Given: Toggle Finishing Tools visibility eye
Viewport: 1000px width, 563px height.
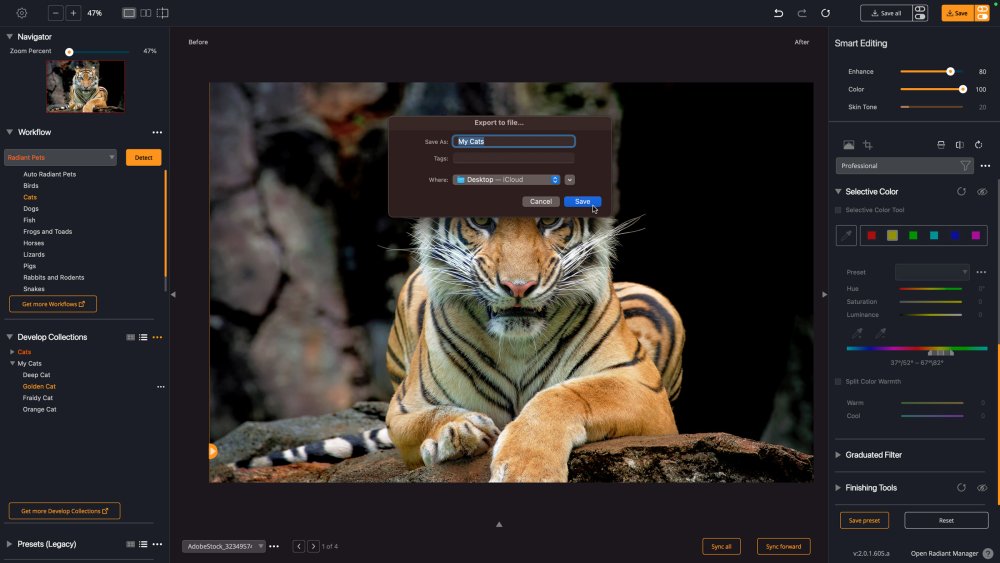Looking at the screenshot, I should (982, 488).
